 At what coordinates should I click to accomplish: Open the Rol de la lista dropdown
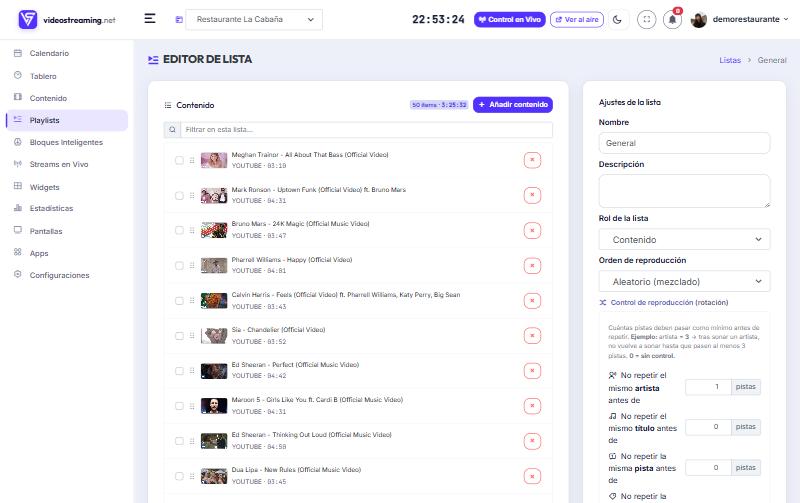(x=684, y=239)
